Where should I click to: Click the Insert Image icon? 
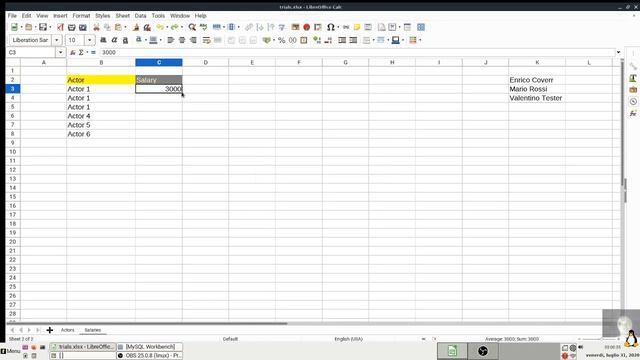point(295,27)
